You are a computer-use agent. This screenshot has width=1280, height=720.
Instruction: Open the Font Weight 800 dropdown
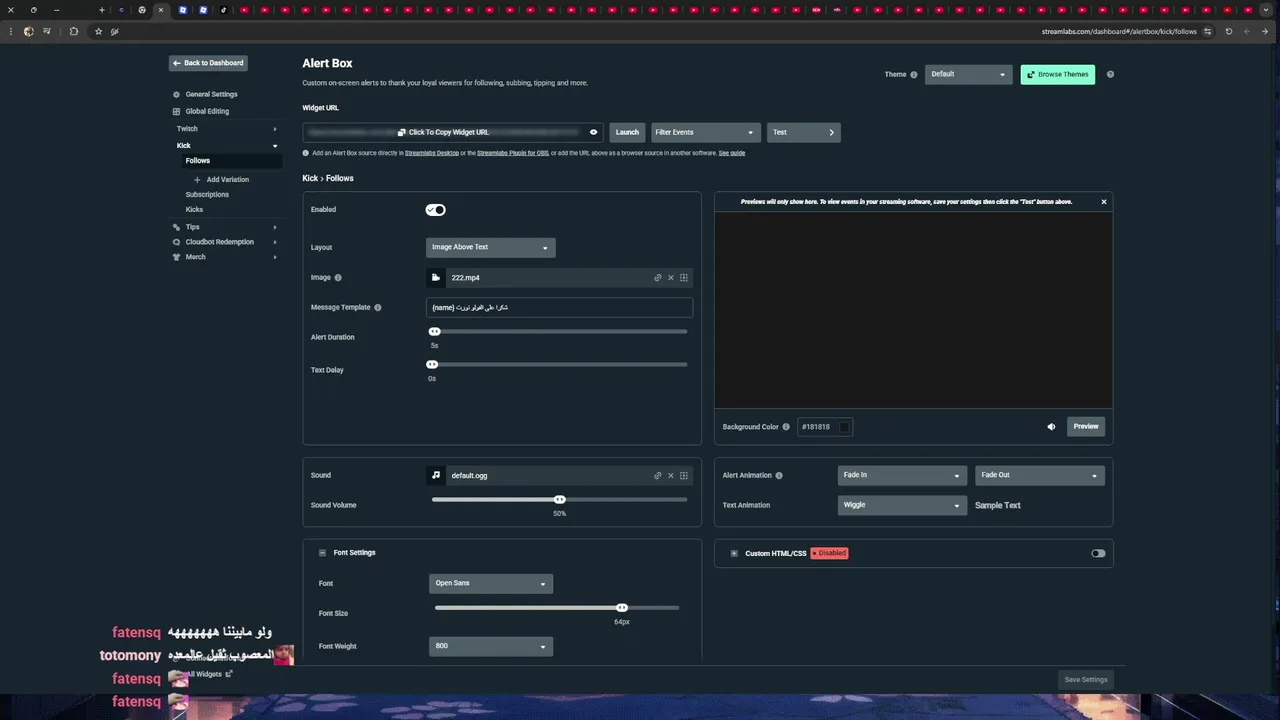[490, 646]
